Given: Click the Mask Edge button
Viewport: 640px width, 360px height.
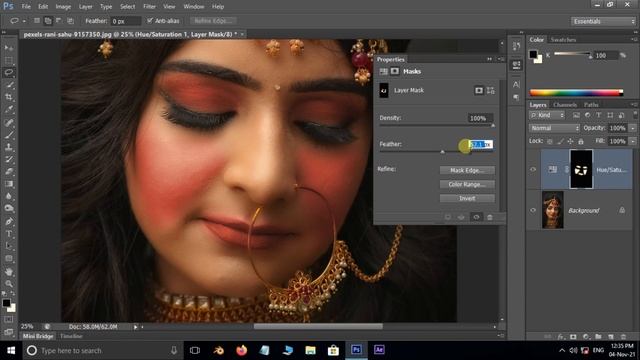Looking at the screenshot, I should pos(467,170).
